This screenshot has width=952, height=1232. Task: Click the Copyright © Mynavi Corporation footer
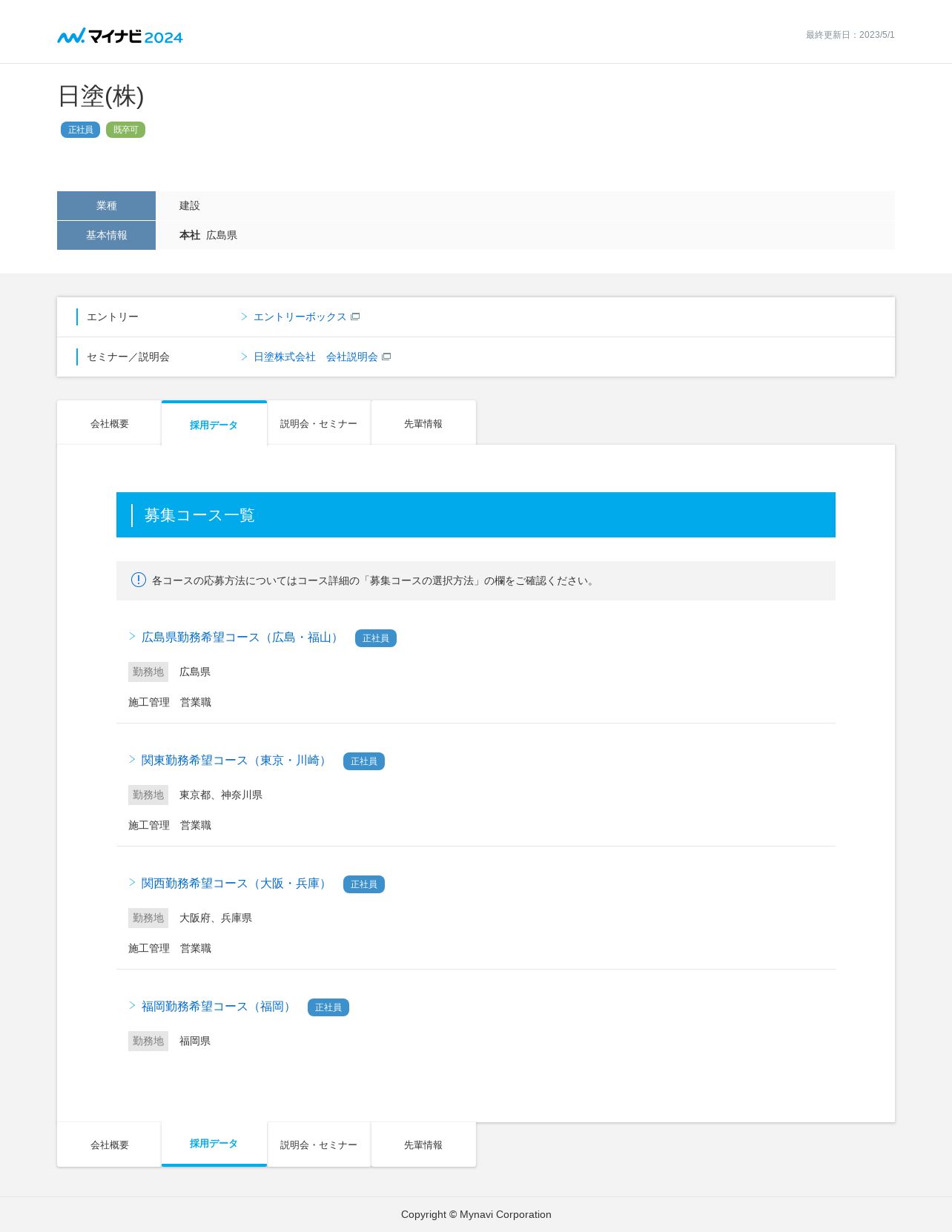click(x=476, y=1214)
